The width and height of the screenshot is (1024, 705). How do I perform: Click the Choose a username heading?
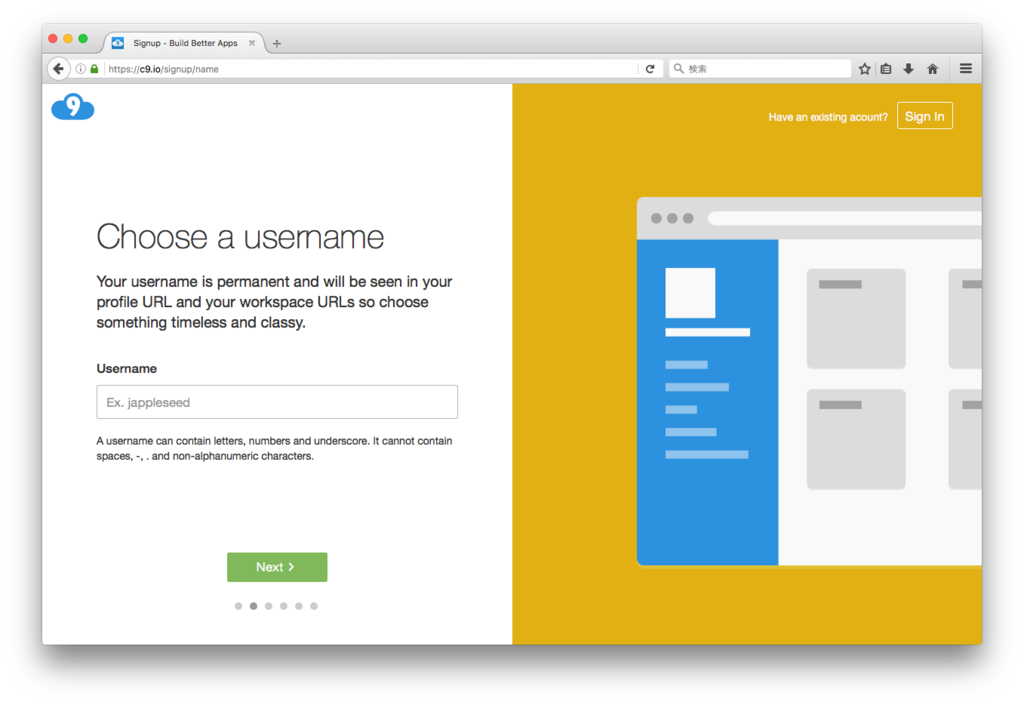[240, 236]
